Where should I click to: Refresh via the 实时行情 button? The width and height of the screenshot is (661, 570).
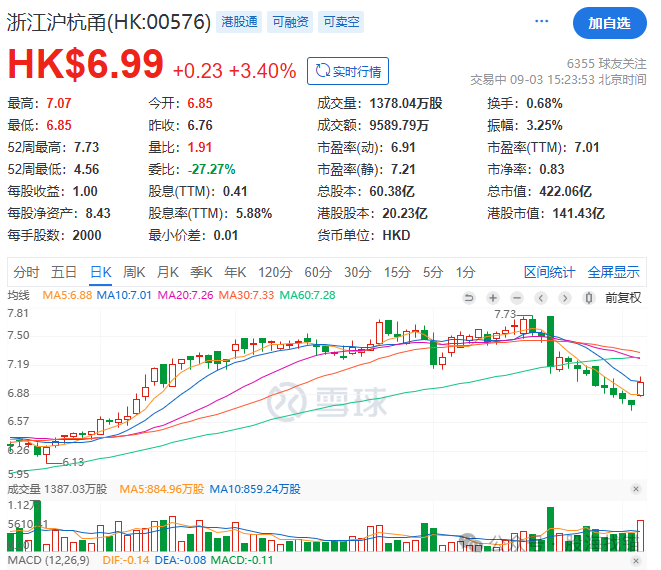pyautogui.click(x=348, y=71)
